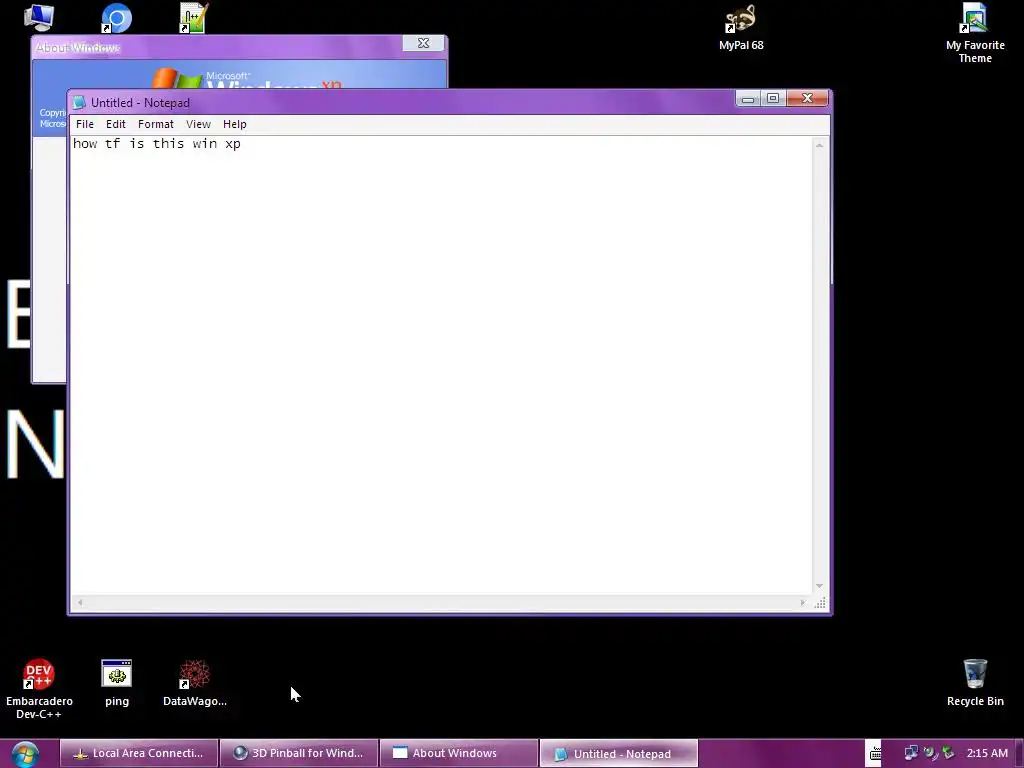The width and height of the screenshot is (1024, 768).
Task: Select the My Favorite Theme desktop icon
Action: (x=975, y=33)
